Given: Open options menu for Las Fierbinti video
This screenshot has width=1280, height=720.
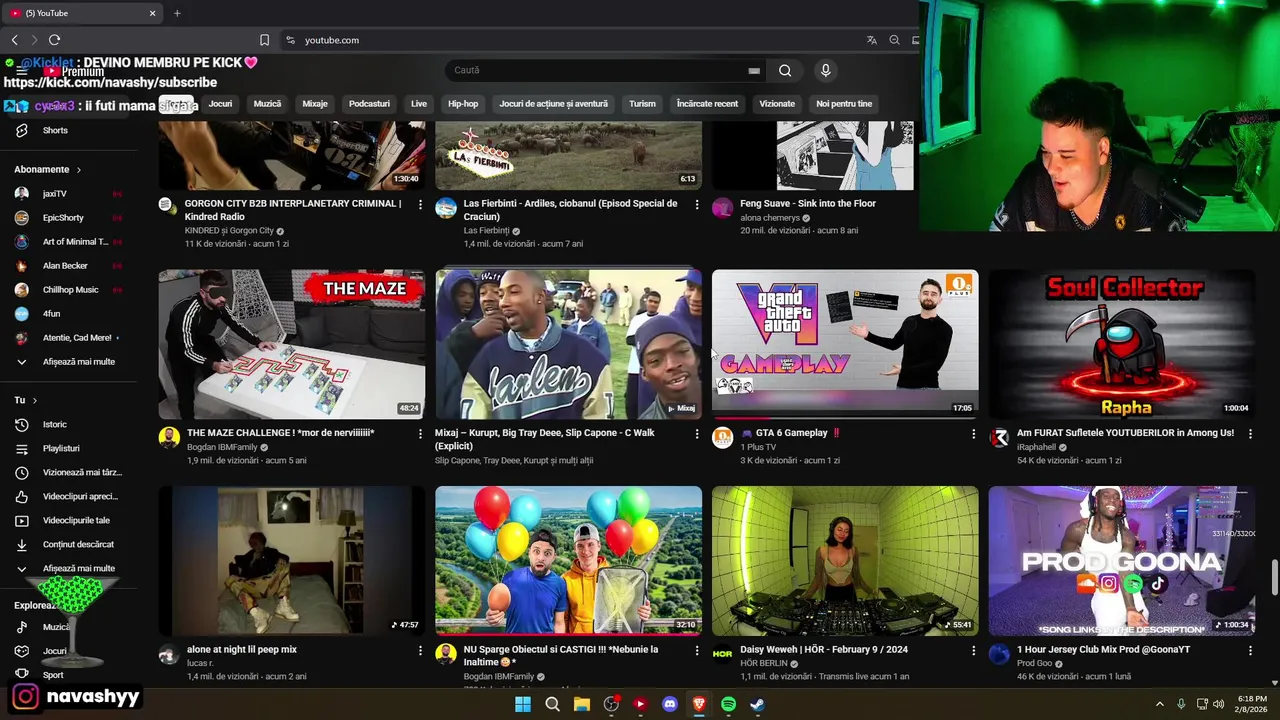Looking at the screenshot, I should click(x=697, y=205).
